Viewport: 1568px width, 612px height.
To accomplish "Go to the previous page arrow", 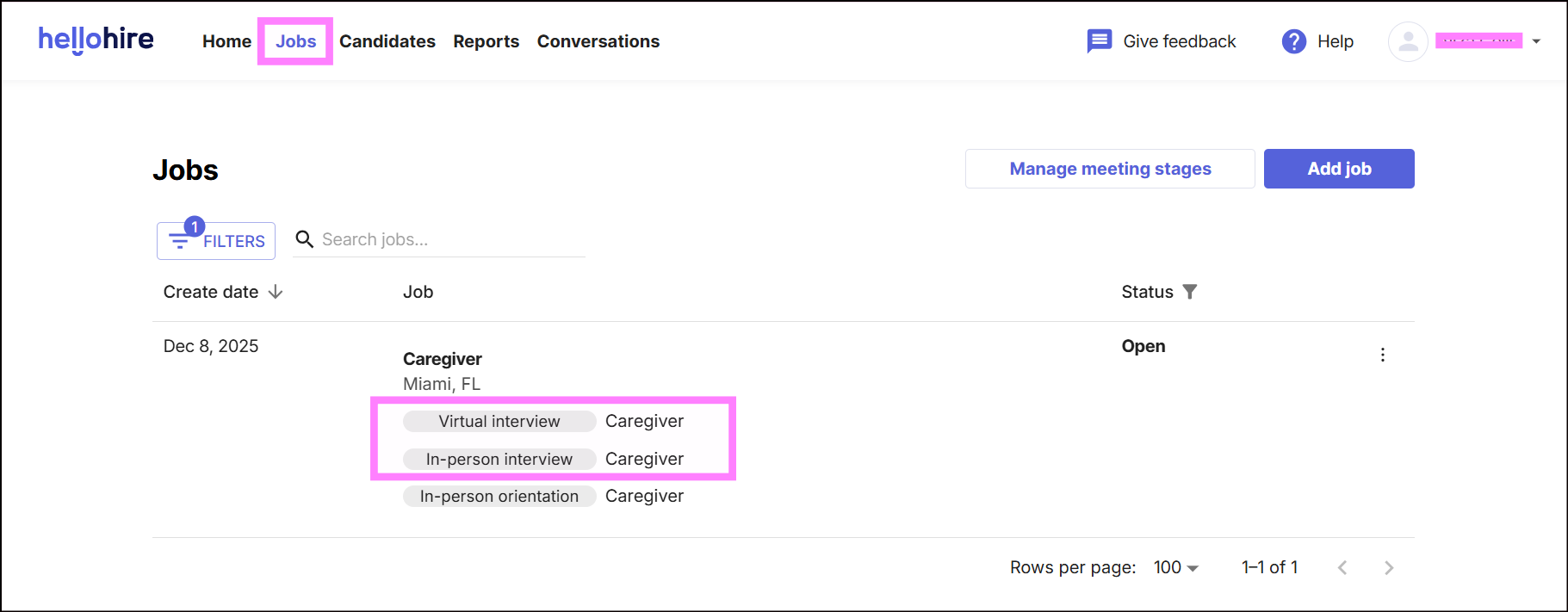I will [1342, 567].
